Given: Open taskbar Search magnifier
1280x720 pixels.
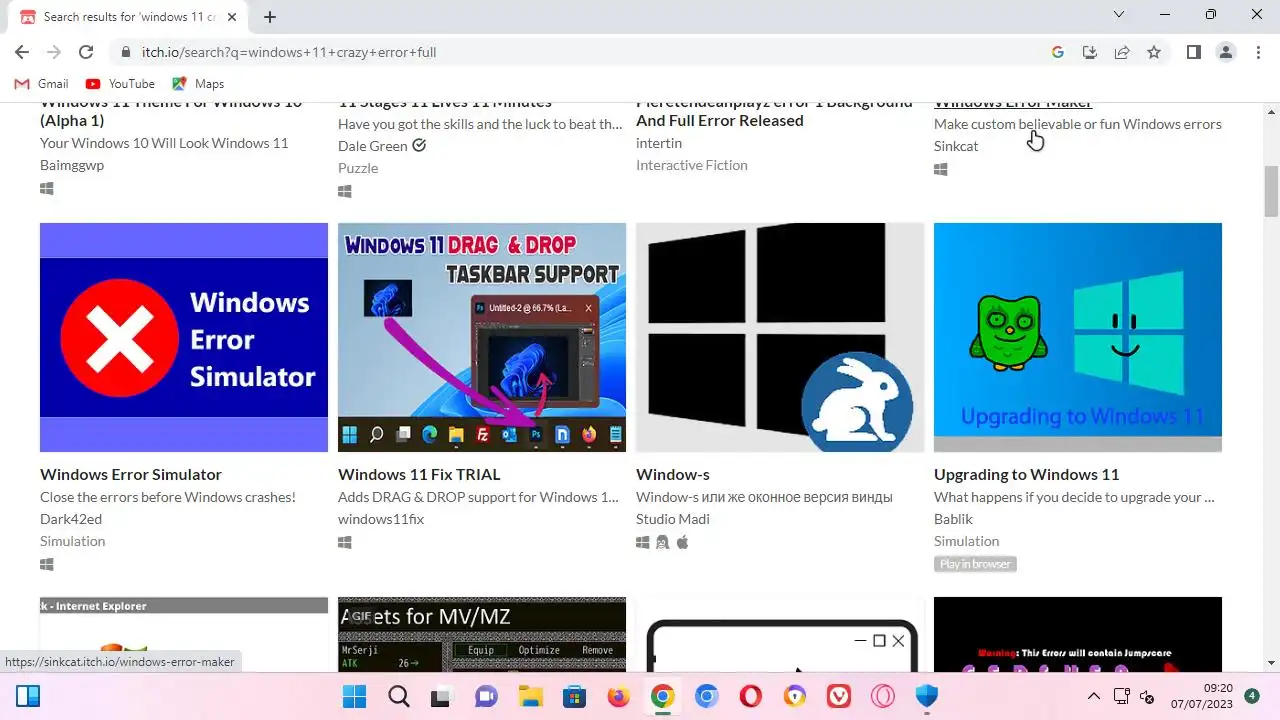Looking at the screenshot, I should (x=398, y=696).
